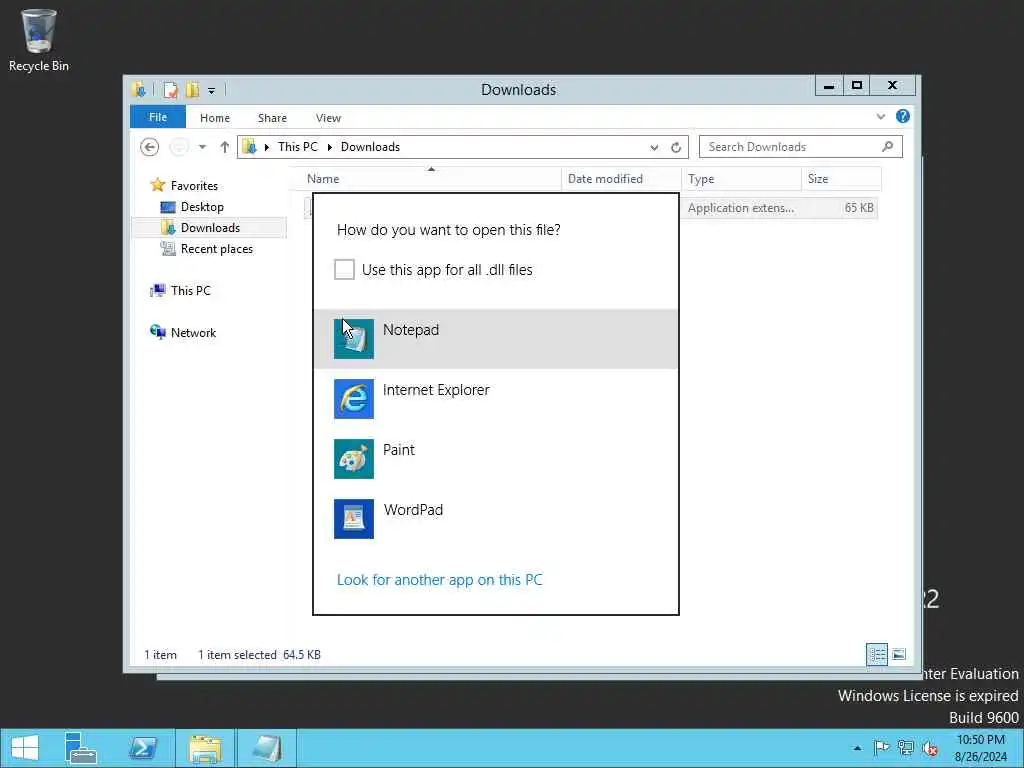Expand the ribbon with the chevron
This screenshot has height=768, width=1024.
point(880,117)
